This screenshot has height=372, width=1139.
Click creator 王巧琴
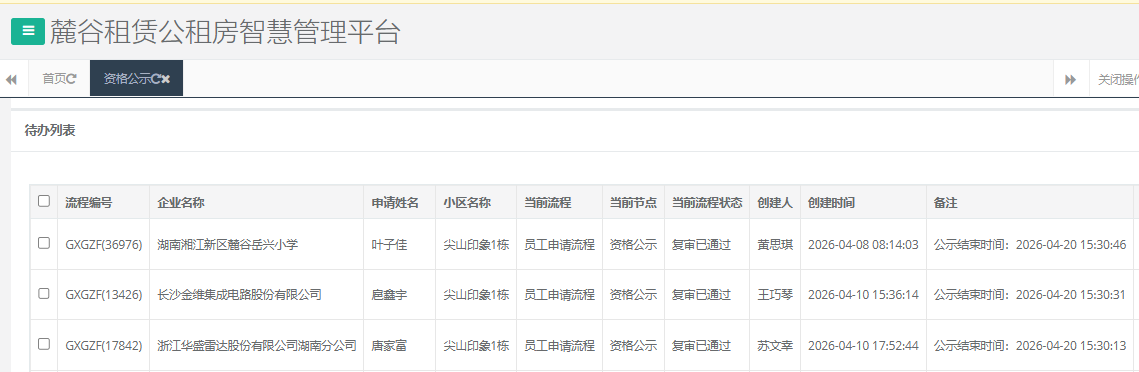click(775, 295)
